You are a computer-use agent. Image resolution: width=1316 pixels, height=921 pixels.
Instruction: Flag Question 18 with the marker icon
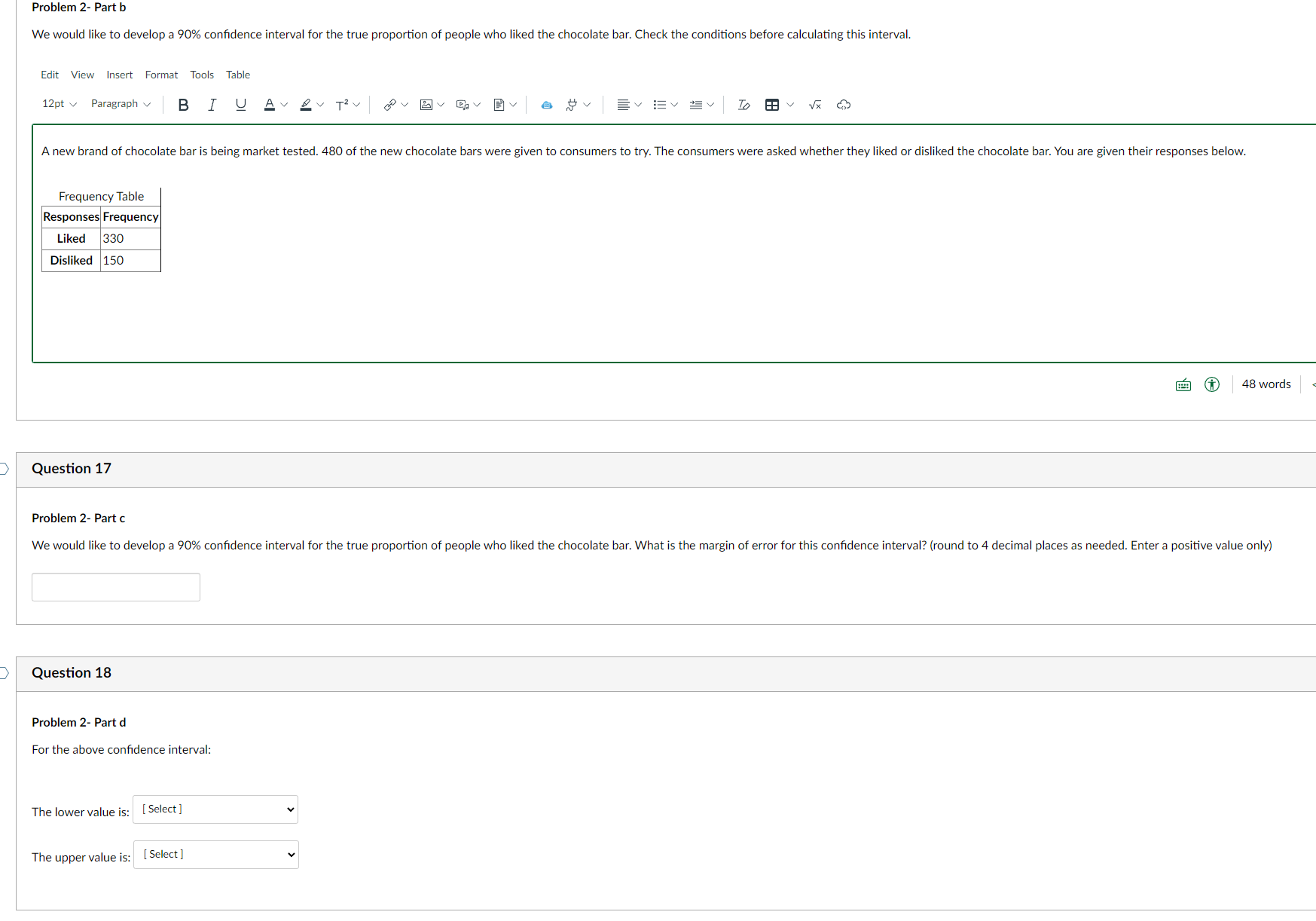tap(4, 673)
